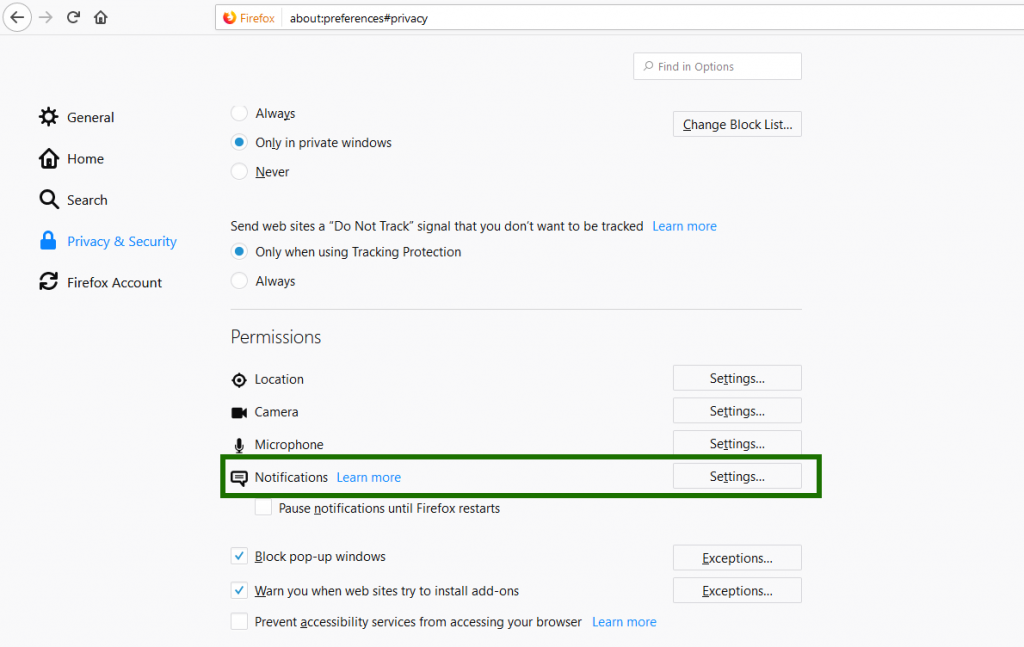Viewport: 1024px width, 647px height.
Task: Click the Microphone icon in Permissions
Action: tap(238, 444)
